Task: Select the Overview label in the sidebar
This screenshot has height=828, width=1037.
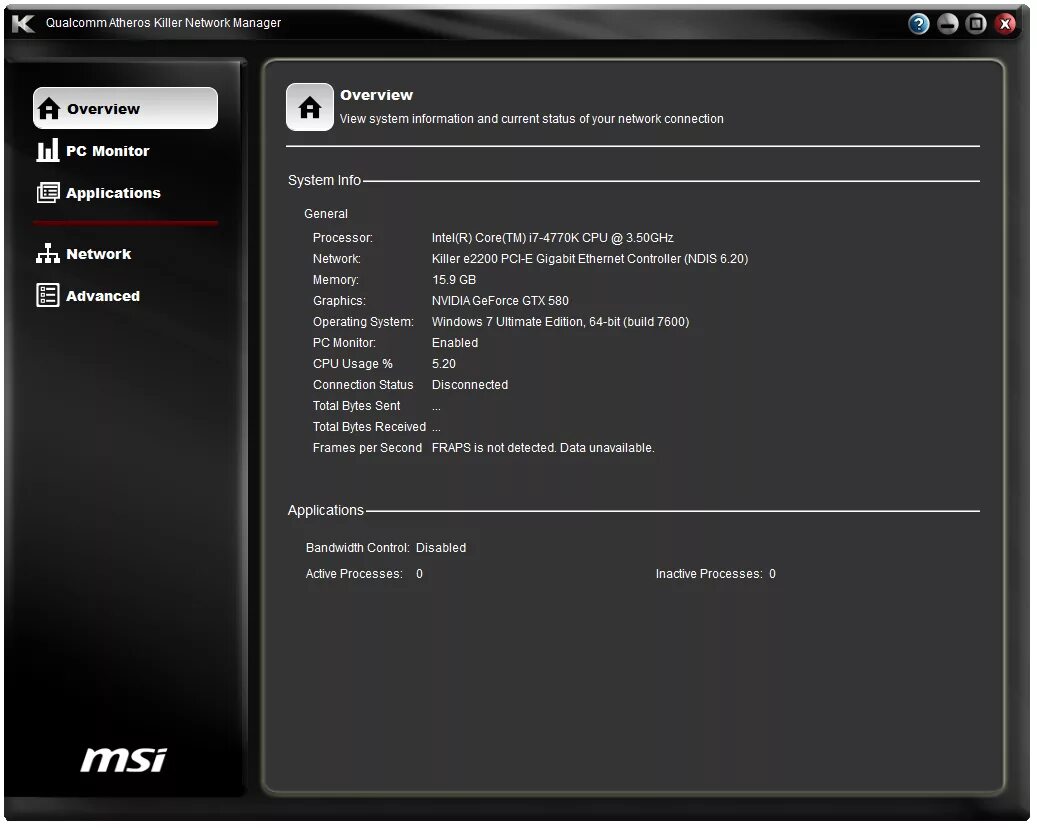Action: click(x=103, y=109)
